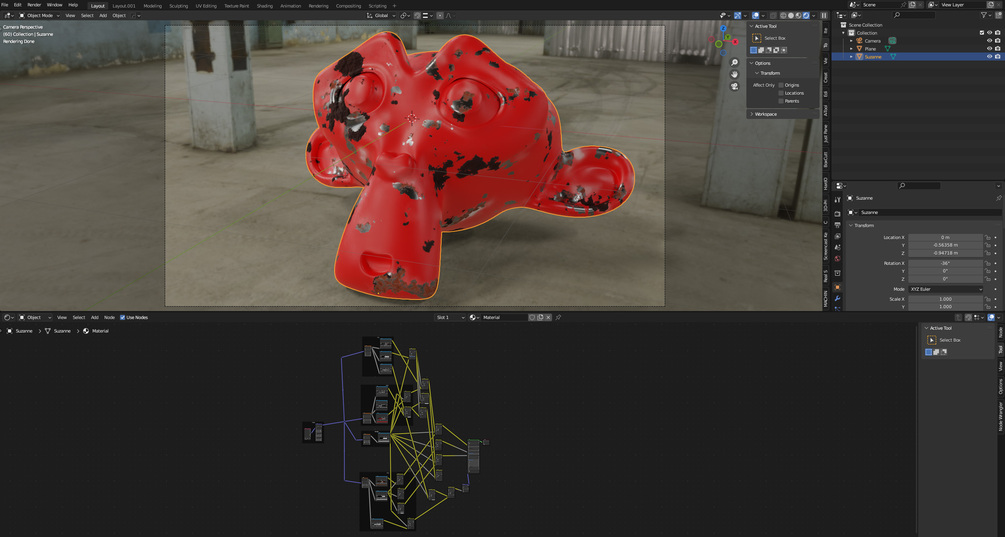
Task: Choose the Subtract selection mode icon
Action: (768, 50)
